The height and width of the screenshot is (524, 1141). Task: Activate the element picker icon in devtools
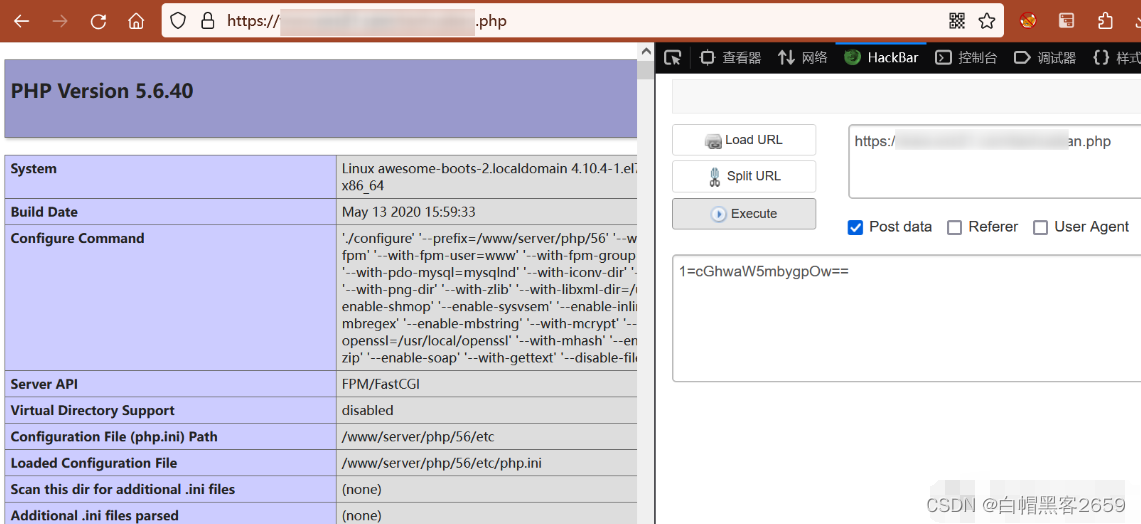pos(673,57)
